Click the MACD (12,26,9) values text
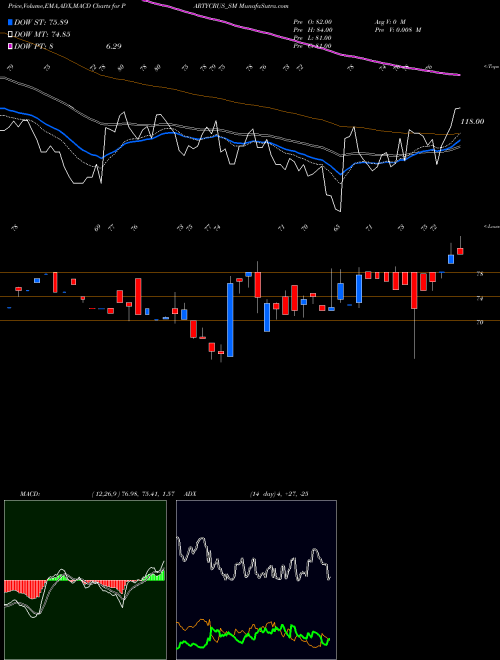 tap(133, 493)
